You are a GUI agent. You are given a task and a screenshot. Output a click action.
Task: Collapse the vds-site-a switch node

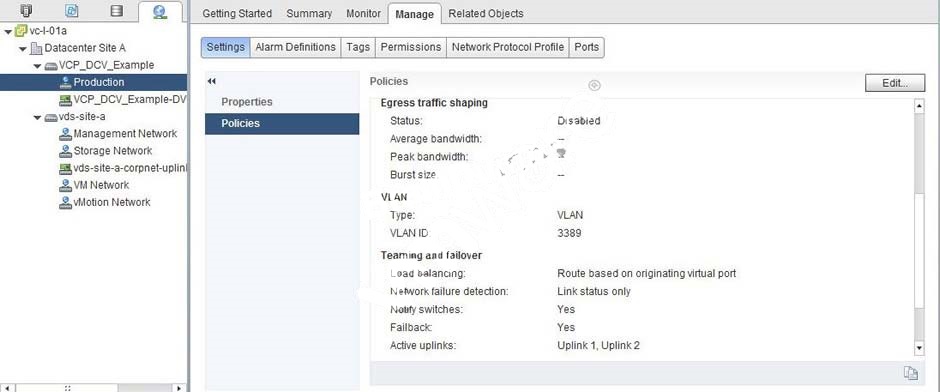coord(38,117)
